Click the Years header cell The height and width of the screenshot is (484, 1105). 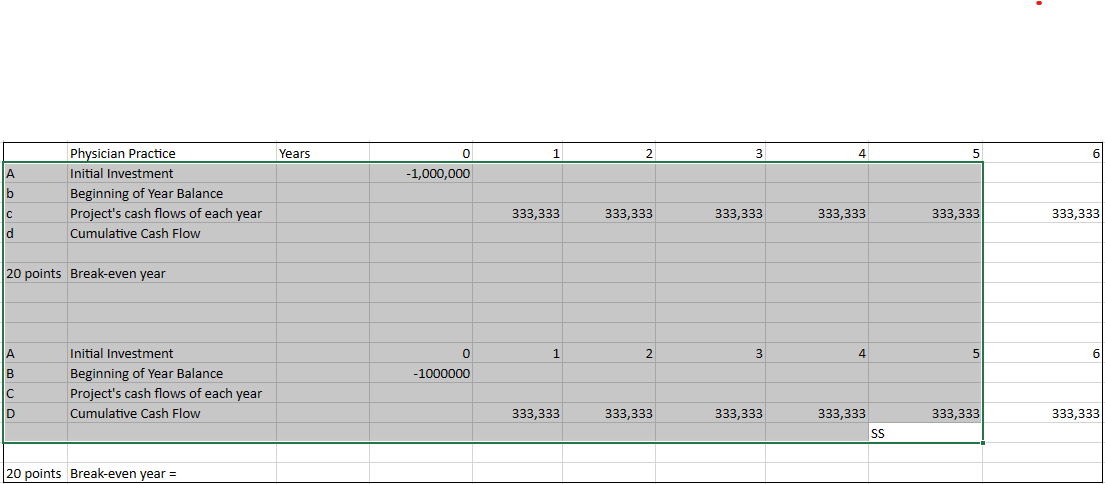pos(322,153)
